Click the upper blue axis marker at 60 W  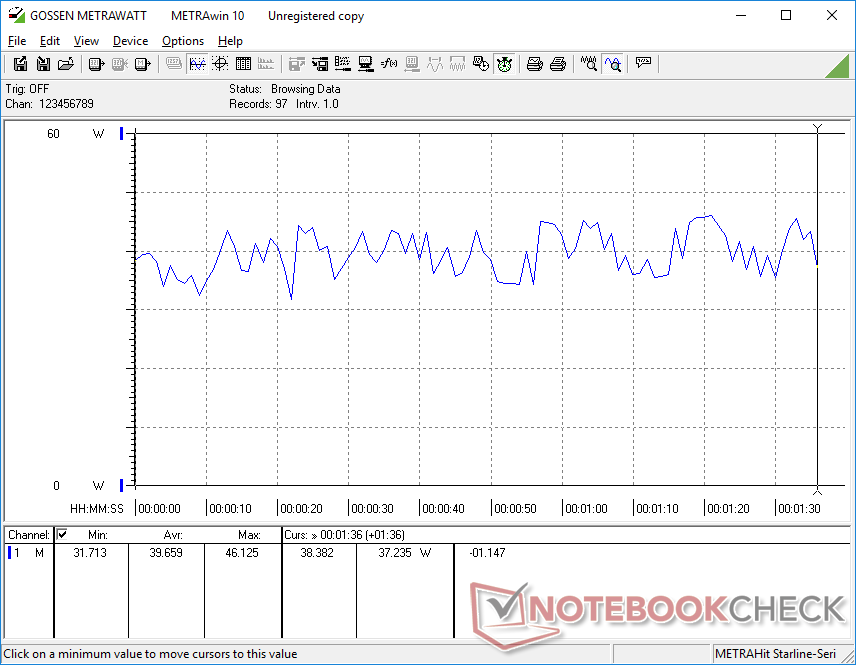(122, 133)
